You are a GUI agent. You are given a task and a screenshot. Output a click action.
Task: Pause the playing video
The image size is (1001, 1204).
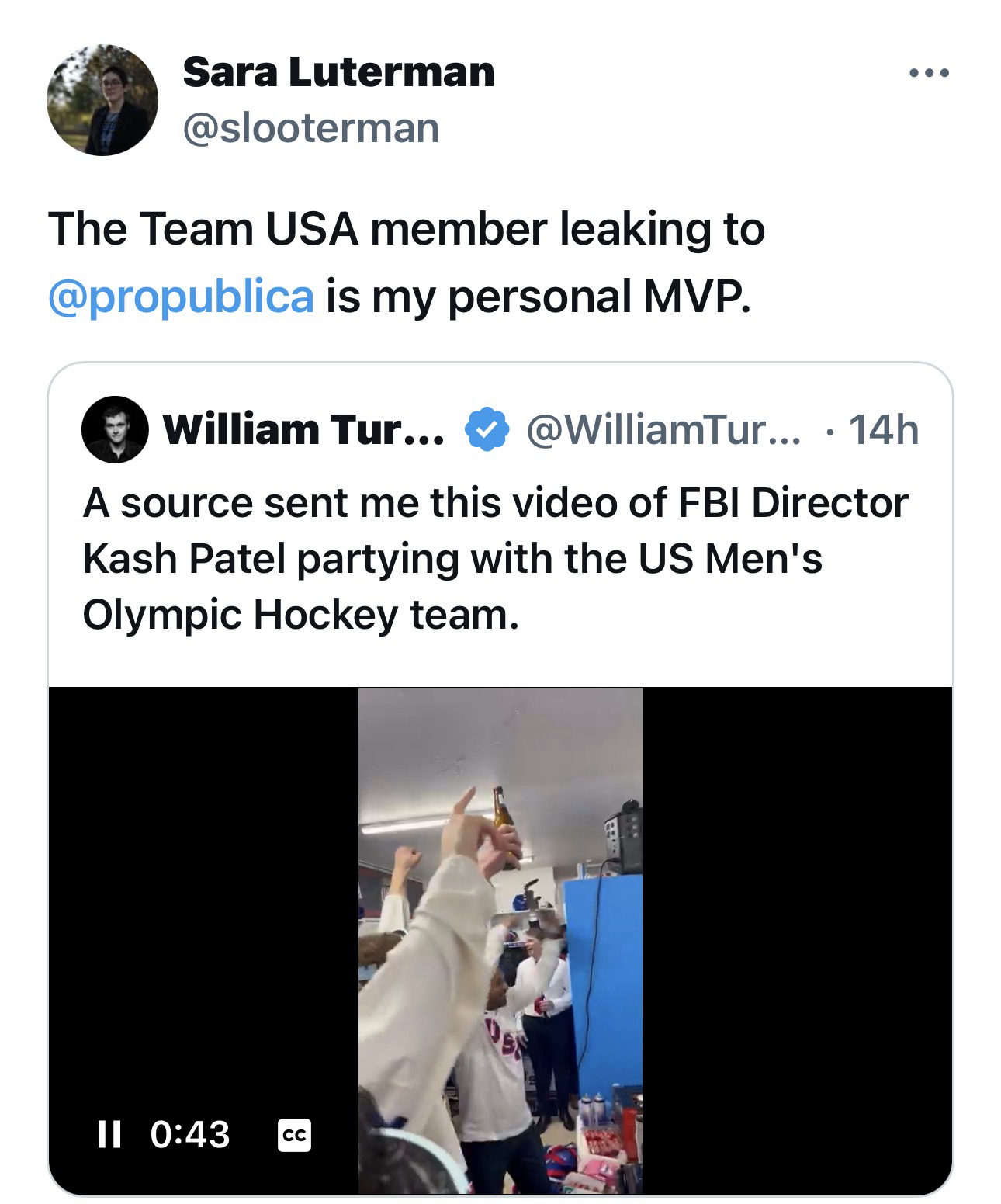point(109,1134)
